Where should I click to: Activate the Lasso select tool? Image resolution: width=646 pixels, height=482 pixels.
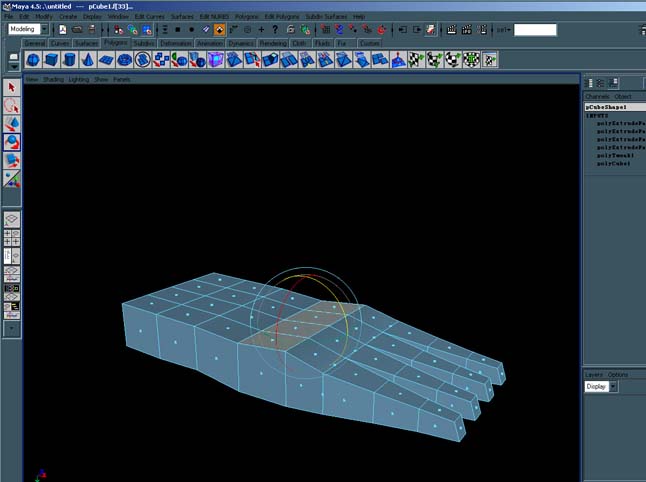click(12, 105)
